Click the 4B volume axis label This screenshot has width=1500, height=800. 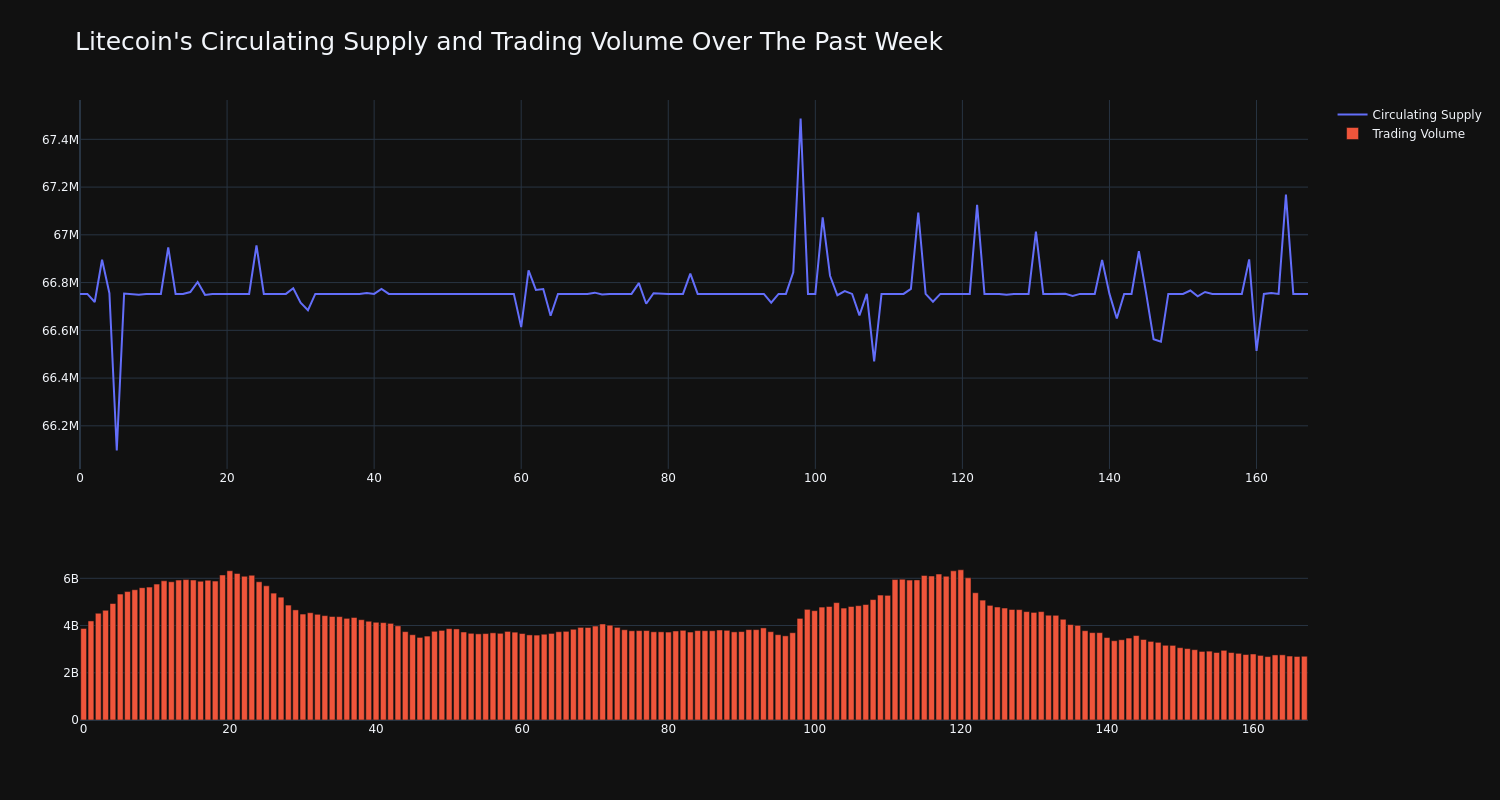[70, 626]
